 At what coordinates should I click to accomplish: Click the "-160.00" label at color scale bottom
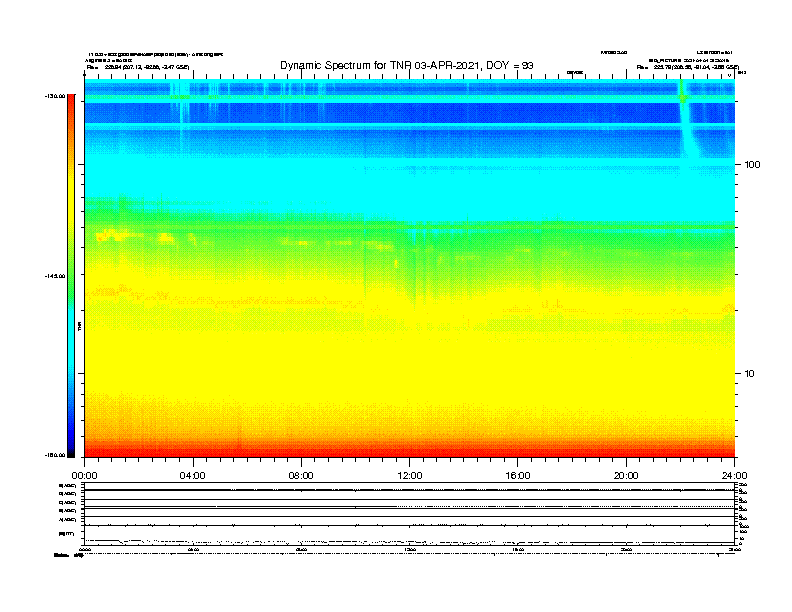point(55,455)
